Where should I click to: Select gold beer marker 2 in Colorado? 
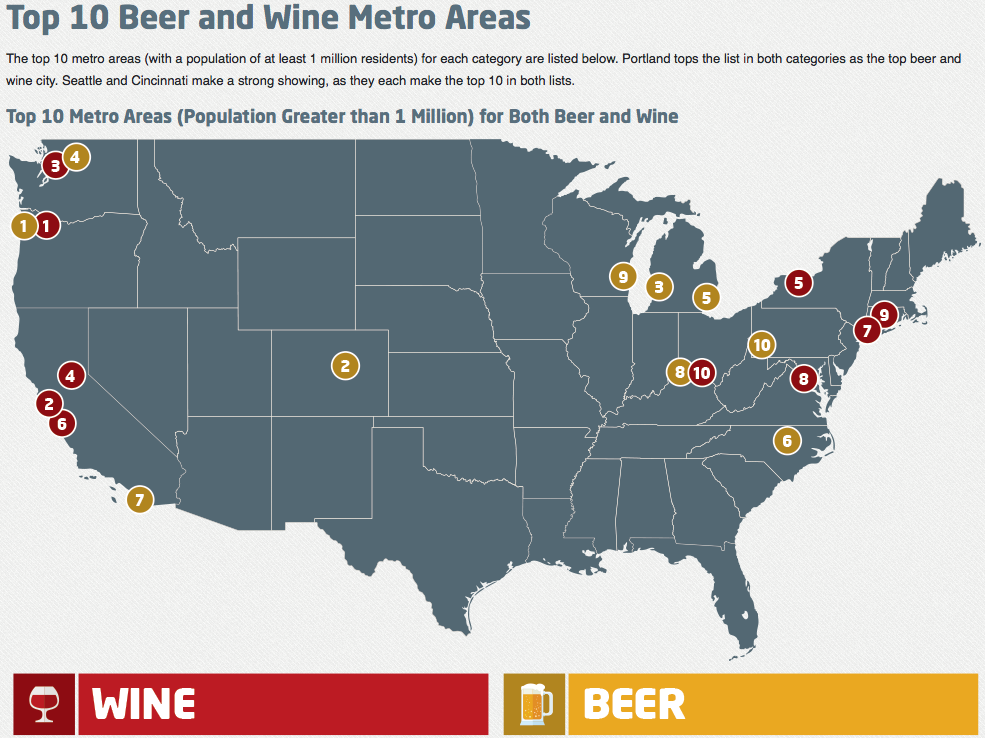point(345,366)
